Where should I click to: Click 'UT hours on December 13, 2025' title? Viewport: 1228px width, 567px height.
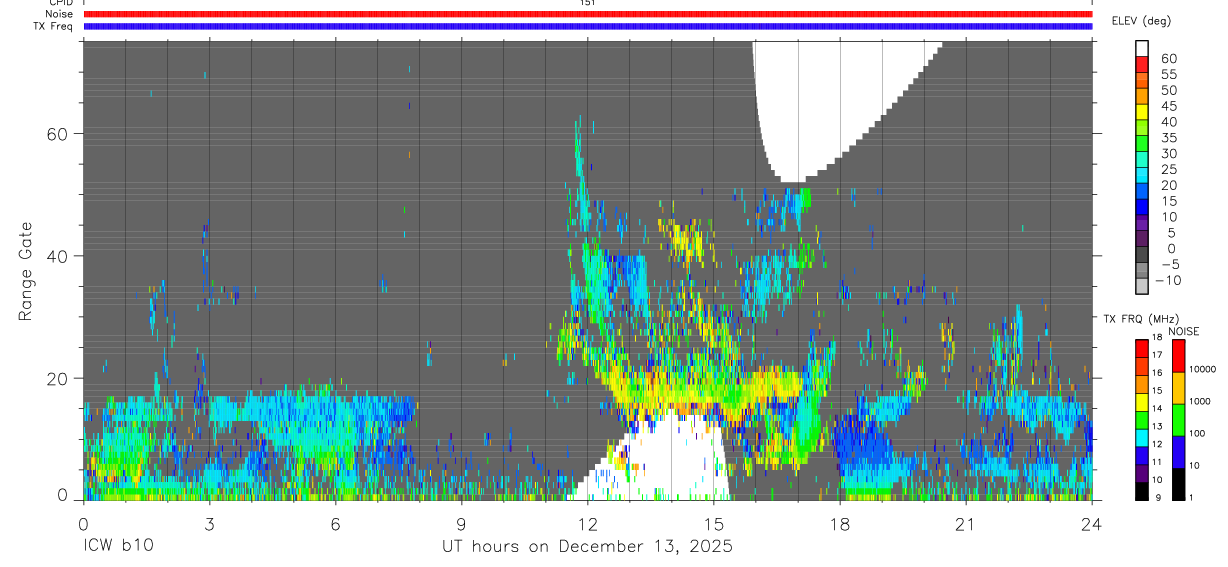588,547
